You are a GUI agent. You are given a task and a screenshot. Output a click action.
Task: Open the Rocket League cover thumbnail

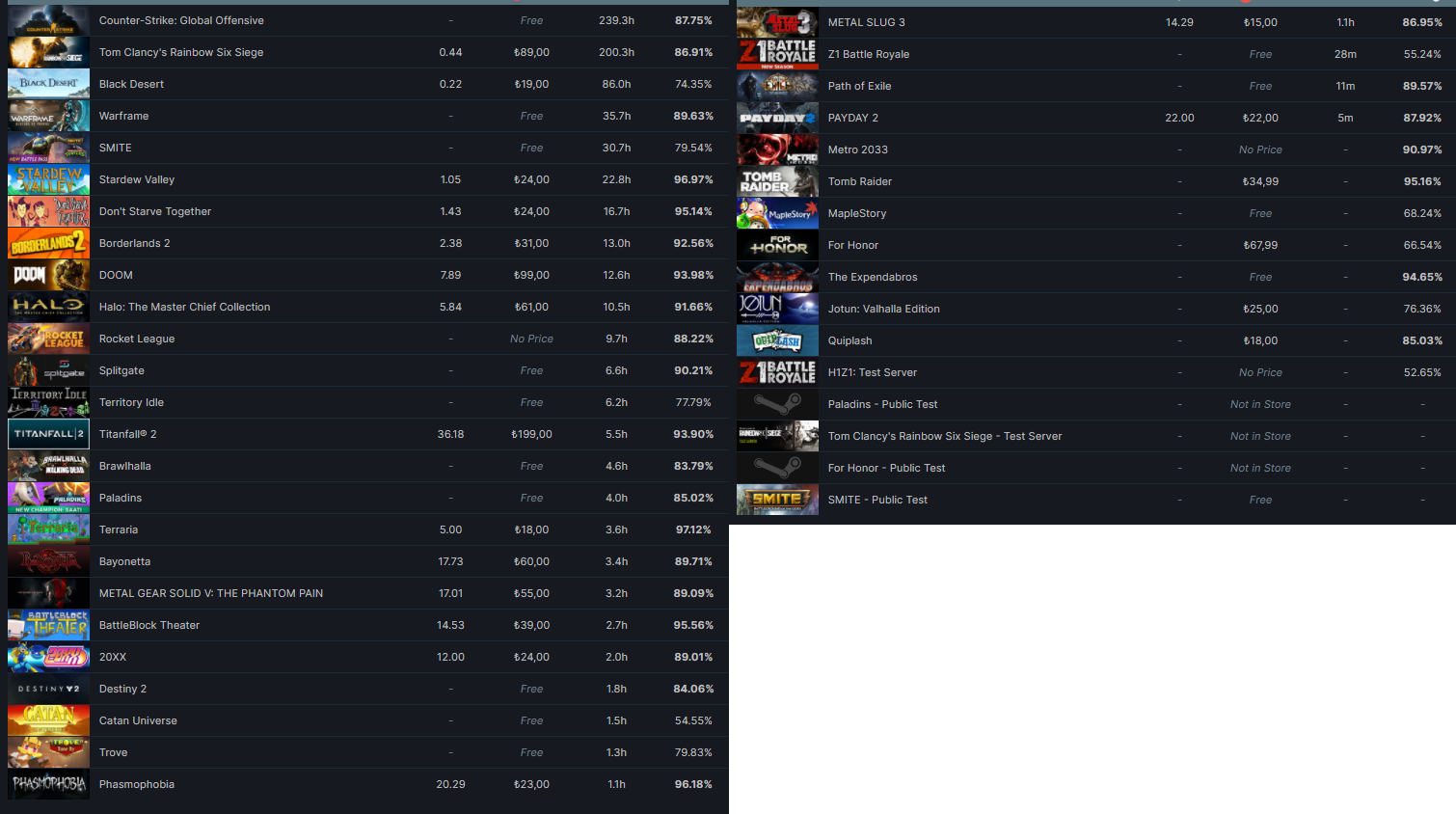pyautogui.click(x=48, y=339)
